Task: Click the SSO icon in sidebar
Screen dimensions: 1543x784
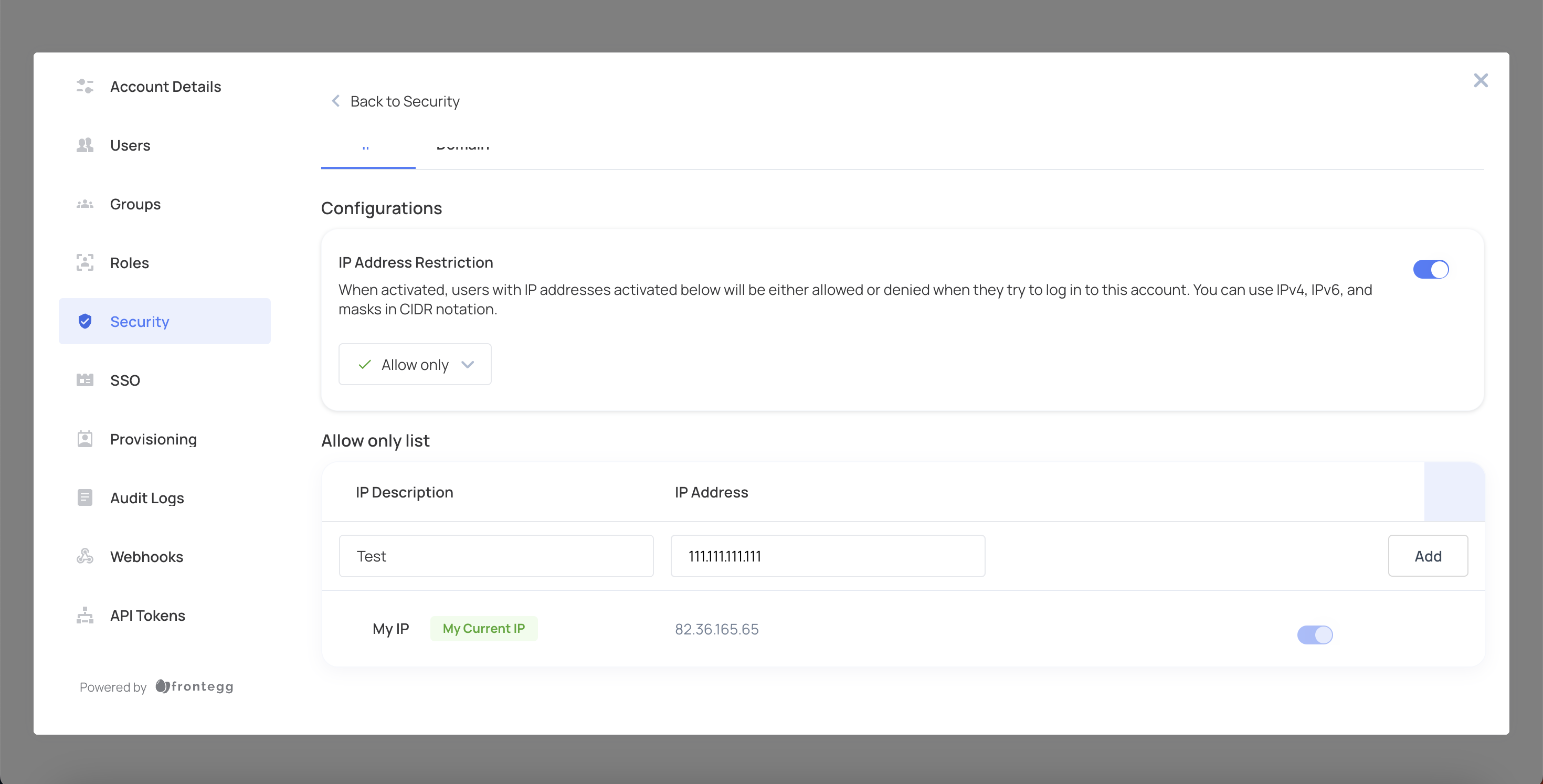Action: (x=86, y=379)
